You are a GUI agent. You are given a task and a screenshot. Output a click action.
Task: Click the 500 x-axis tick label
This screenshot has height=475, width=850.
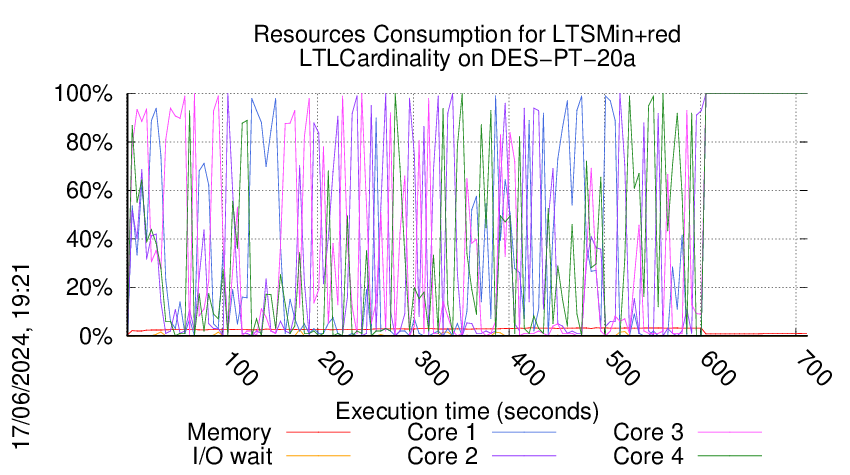(x=622, y=369)
